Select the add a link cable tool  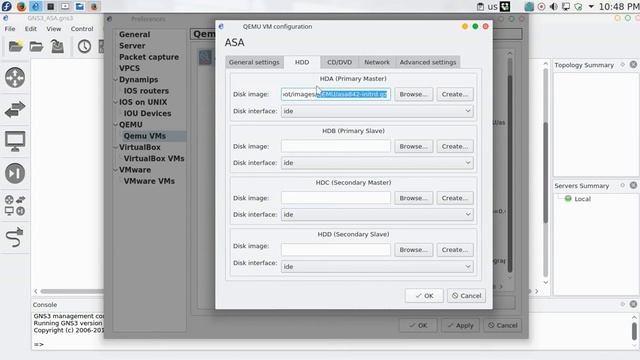tap(15, 237)
